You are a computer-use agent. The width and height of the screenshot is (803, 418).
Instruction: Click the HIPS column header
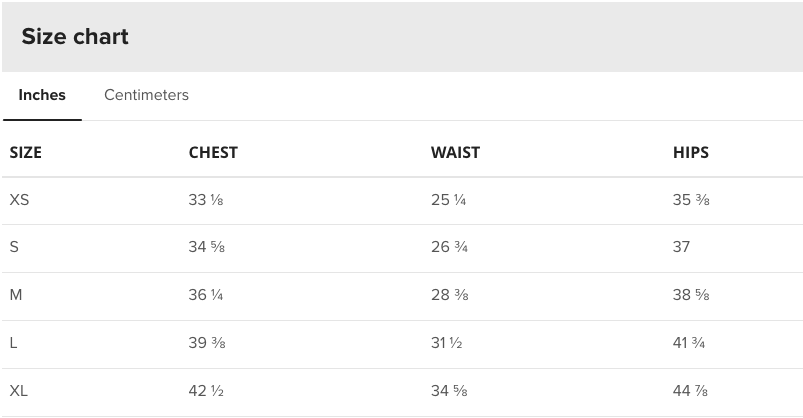tap(691, 153)
